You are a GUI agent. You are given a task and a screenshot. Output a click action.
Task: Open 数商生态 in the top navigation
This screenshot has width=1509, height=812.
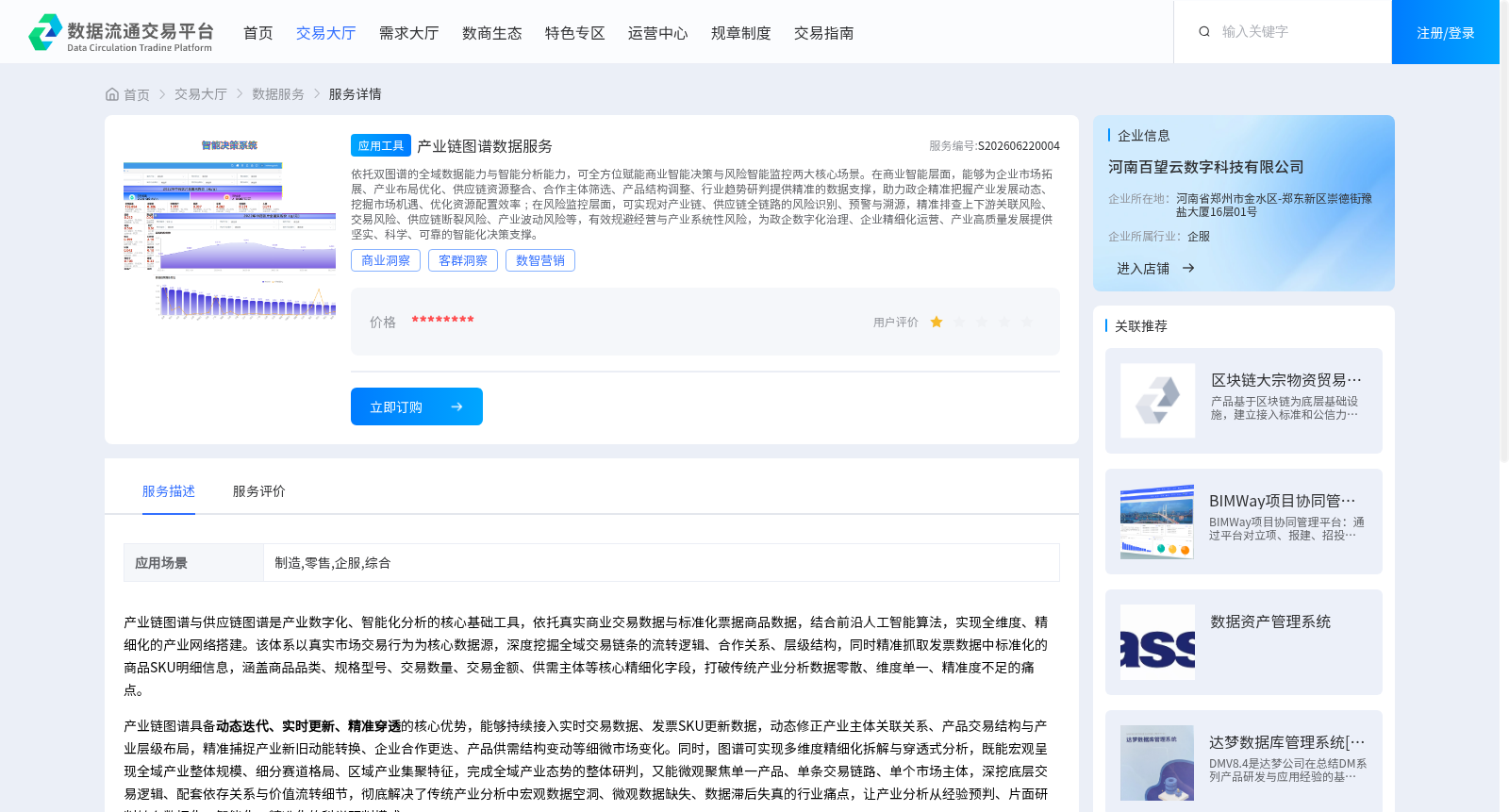(491, 33)
